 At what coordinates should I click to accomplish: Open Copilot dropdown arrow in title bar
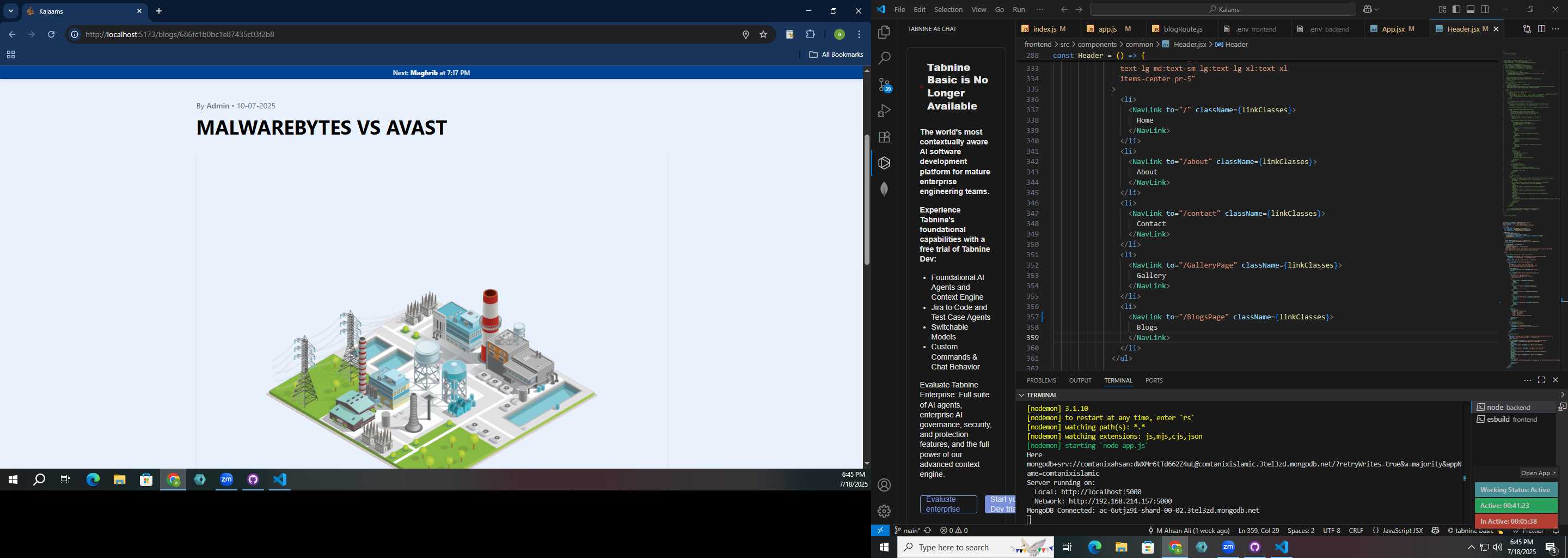1377,10
